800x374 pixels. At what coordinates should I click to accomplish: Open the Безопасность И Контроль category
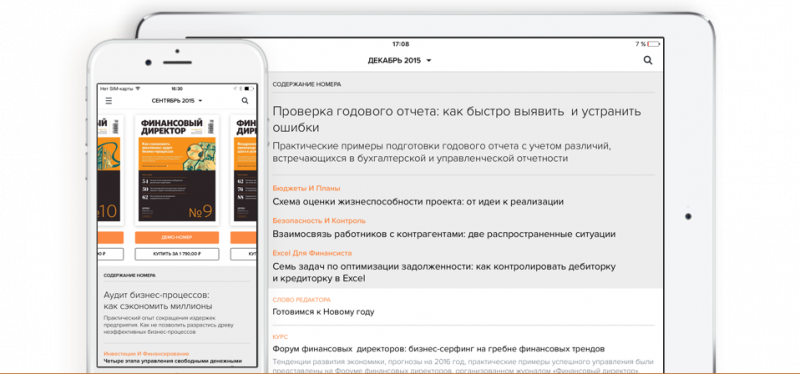click(319, 221)
